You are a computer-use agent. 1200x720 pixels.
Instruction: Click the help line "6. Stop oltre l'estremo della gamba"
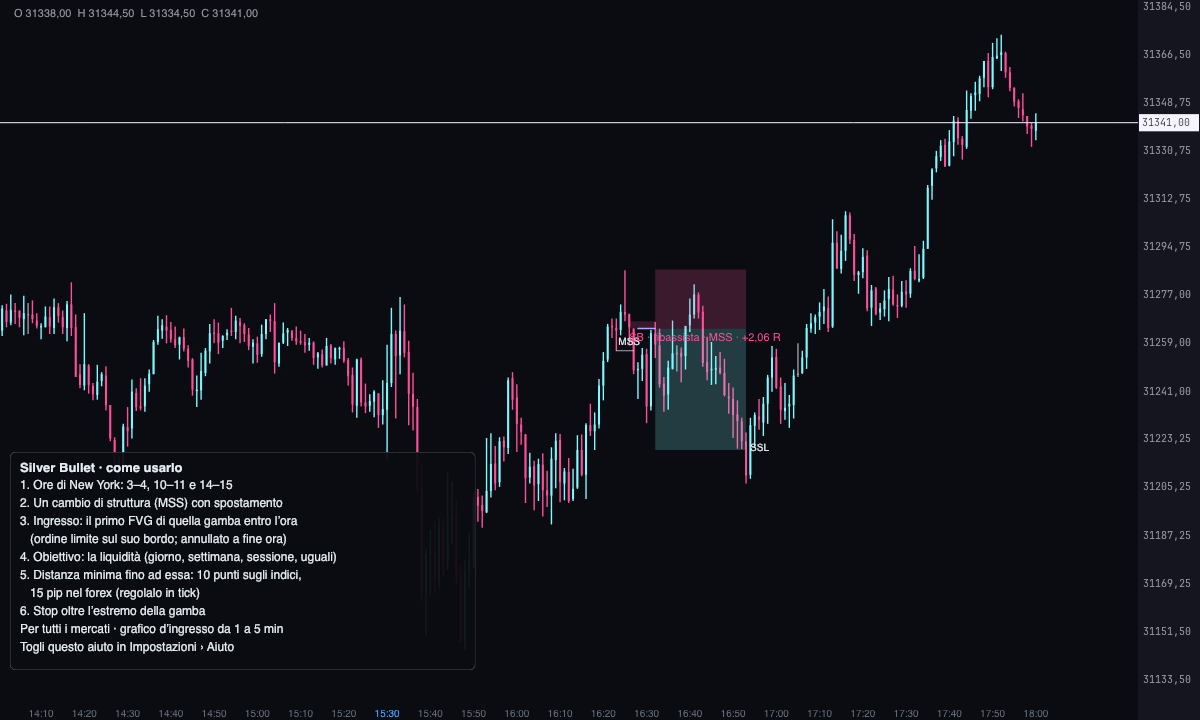coord(112,611)
